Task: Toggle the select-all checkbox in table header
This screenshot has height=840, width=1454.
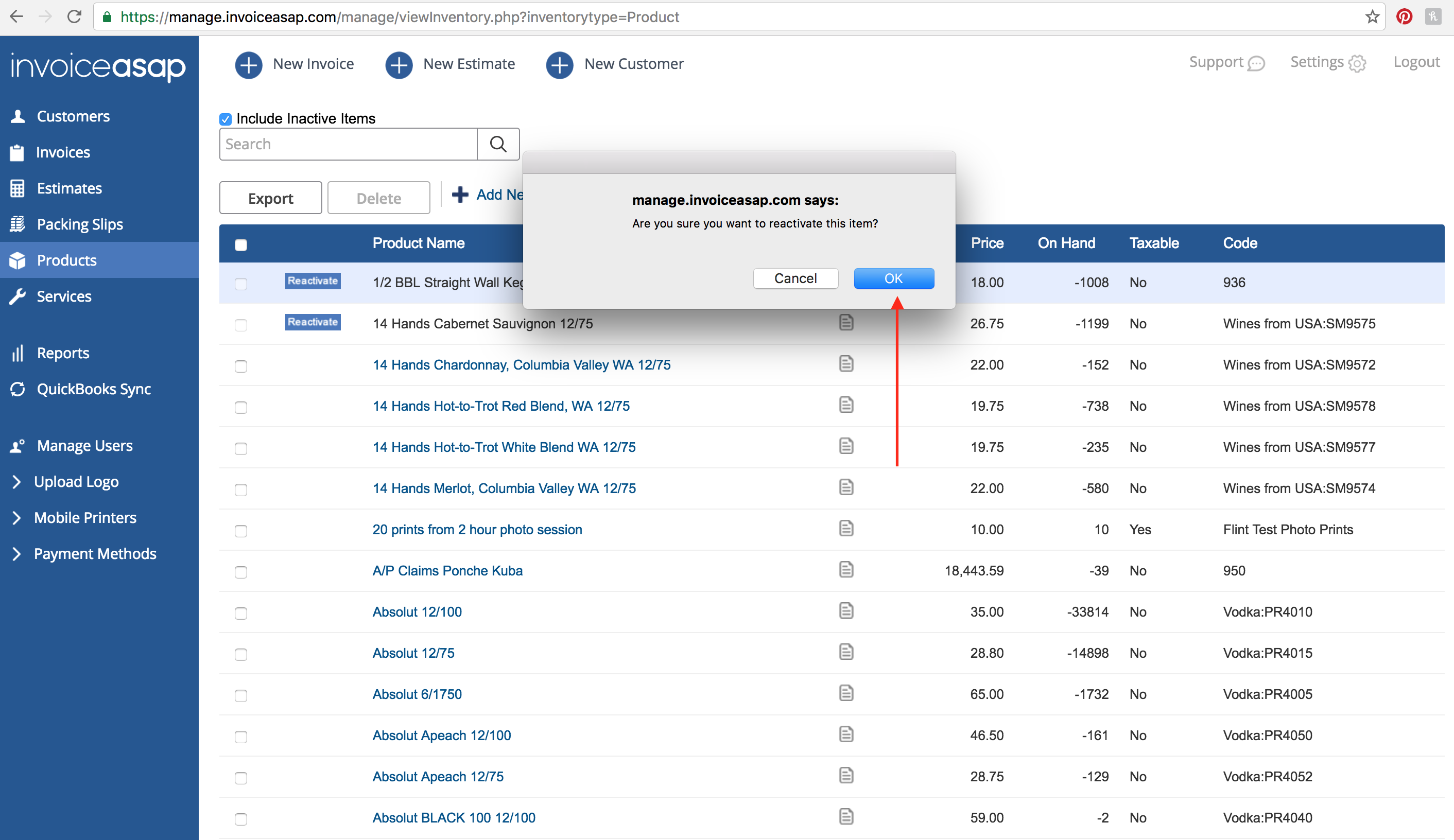Action: click(x=241, y=244)
